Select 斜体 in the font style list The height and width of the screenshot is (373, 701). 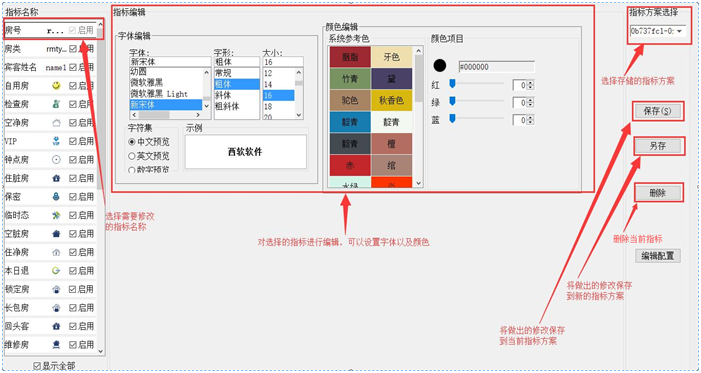pos(223,95)
